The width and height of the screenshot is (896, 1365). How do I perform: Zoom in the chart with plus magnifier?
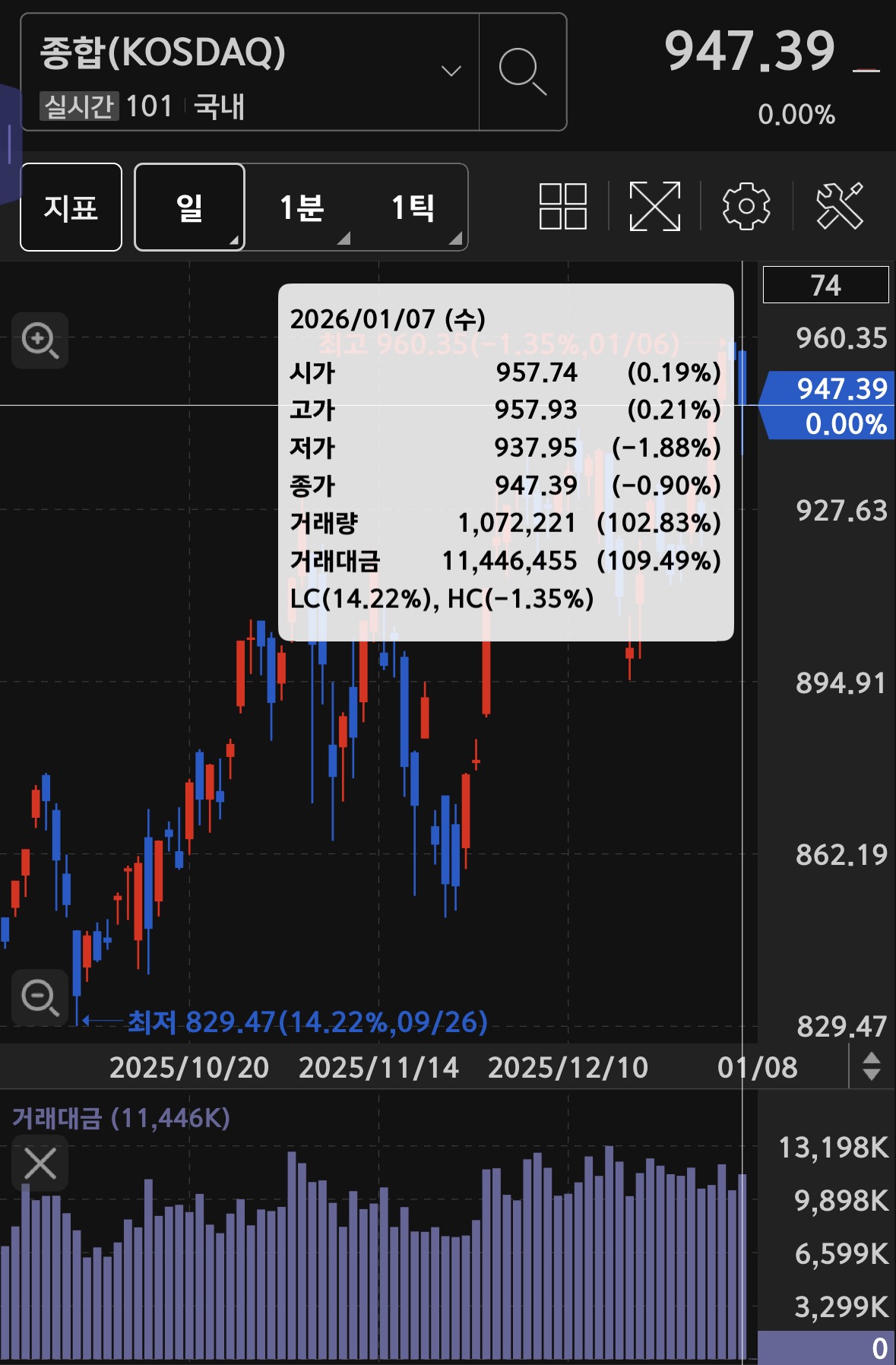pyautogui.click(x=40, y=340)
